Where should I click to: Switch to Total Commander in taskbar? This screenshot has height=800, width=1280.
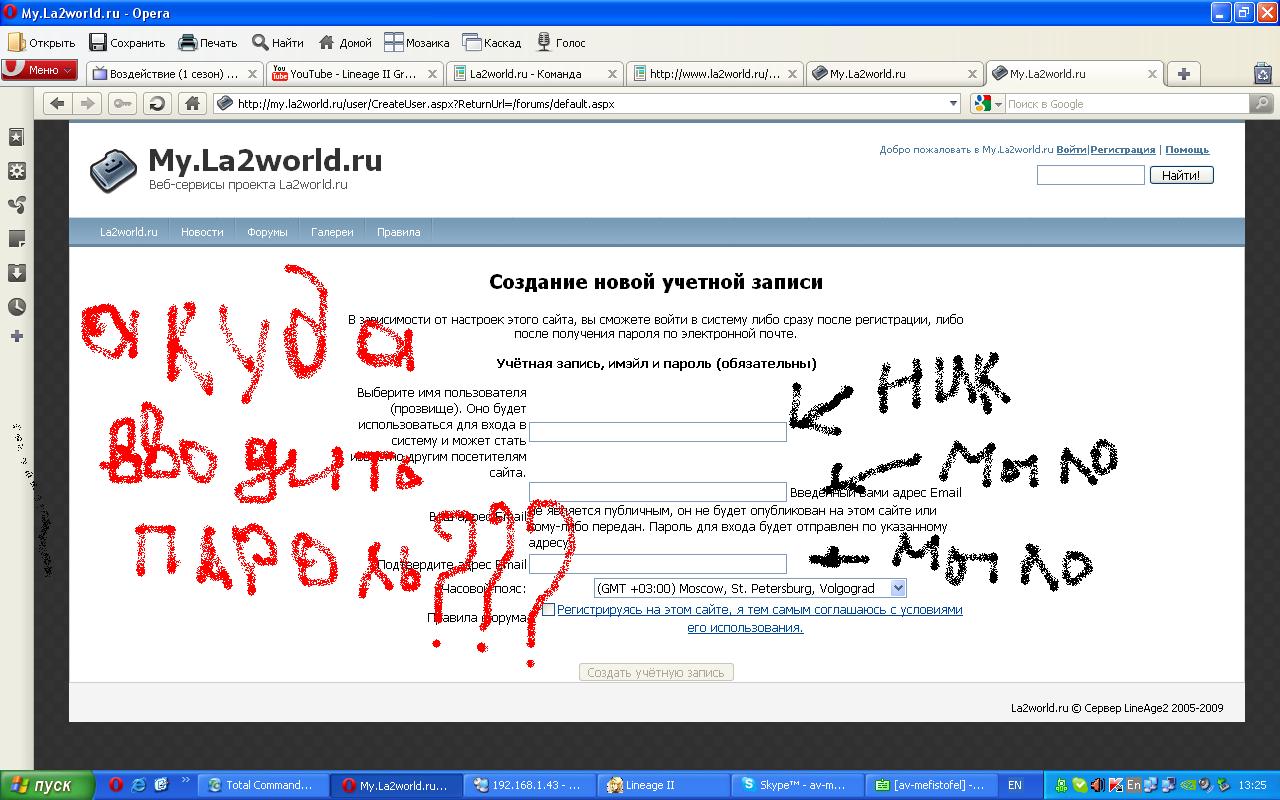264,785
